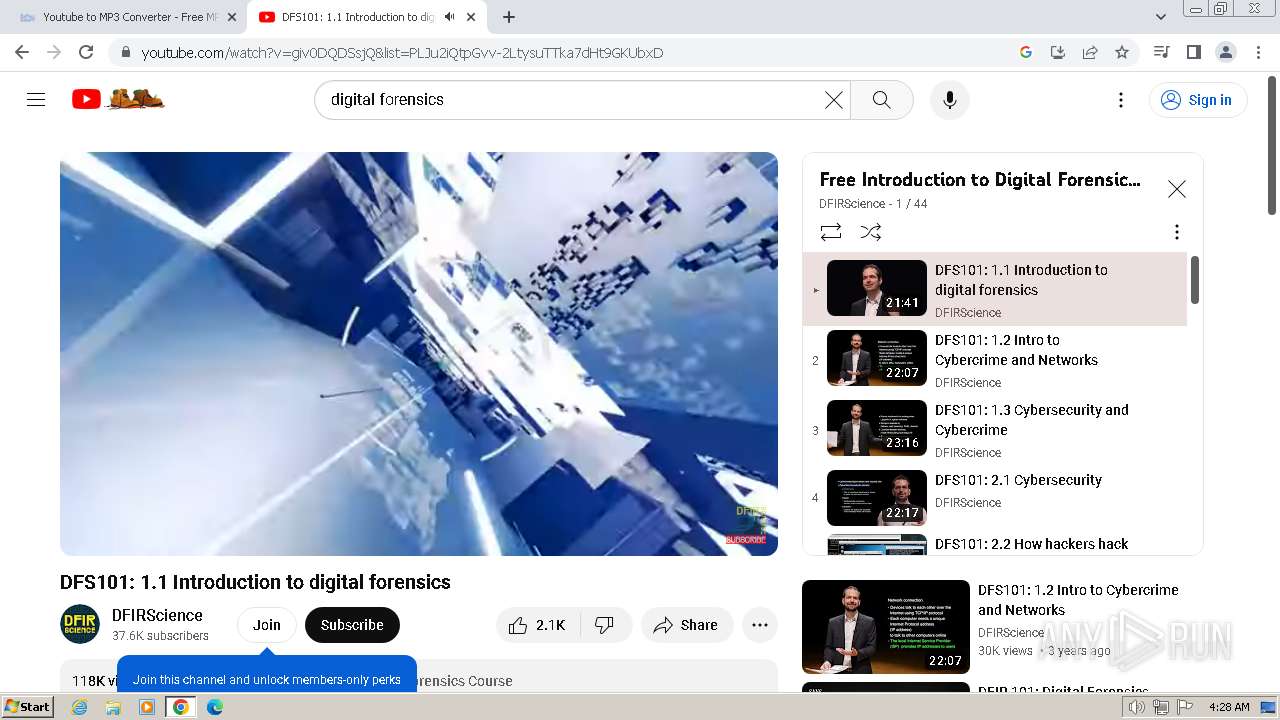Click the page vertical scrollbar
This screenshot has height=720, width=1280.
[x=1272, y=145]
